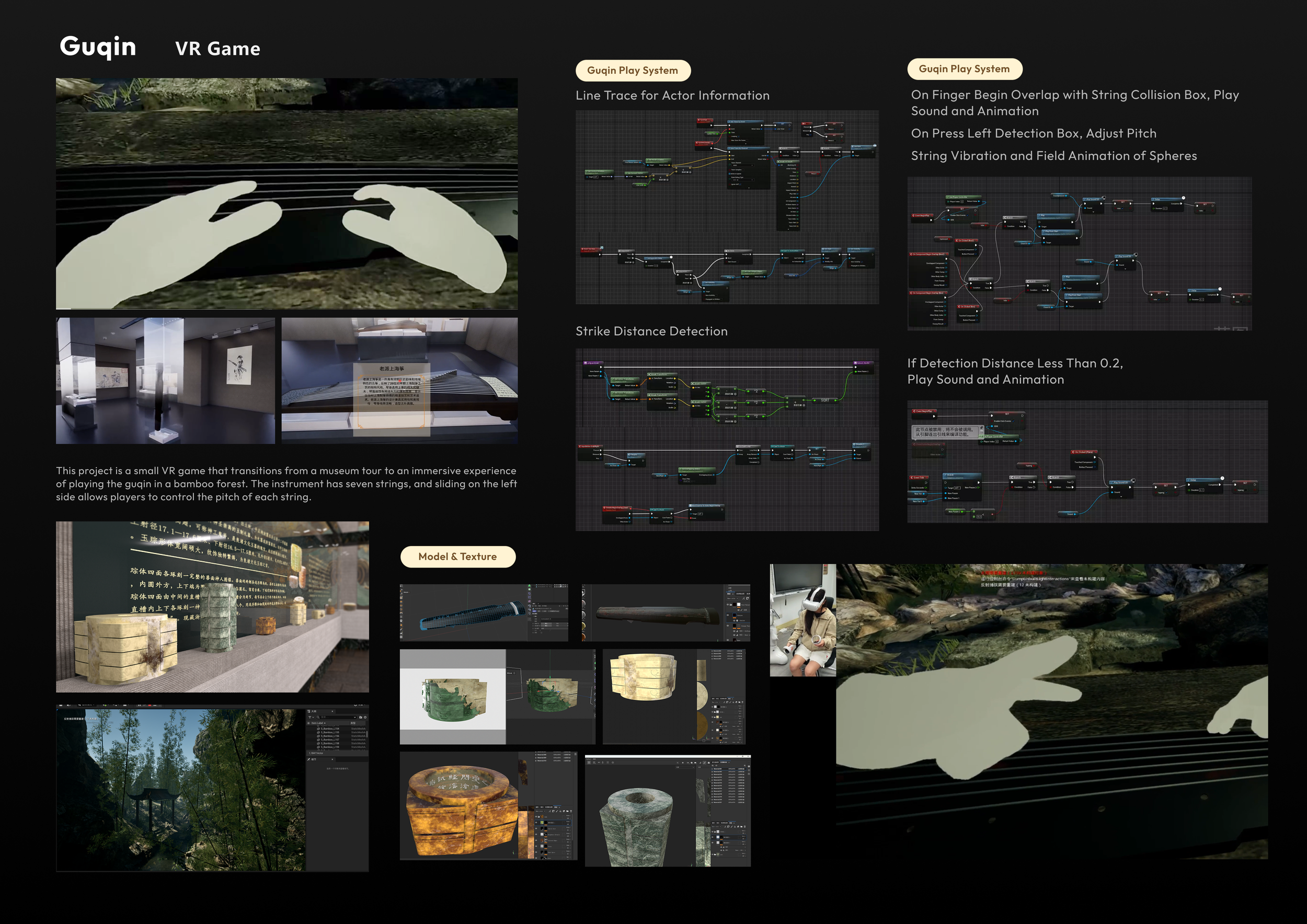
Task: Click the pencil icon on the details panel tab
Action: tap(309, 759)
